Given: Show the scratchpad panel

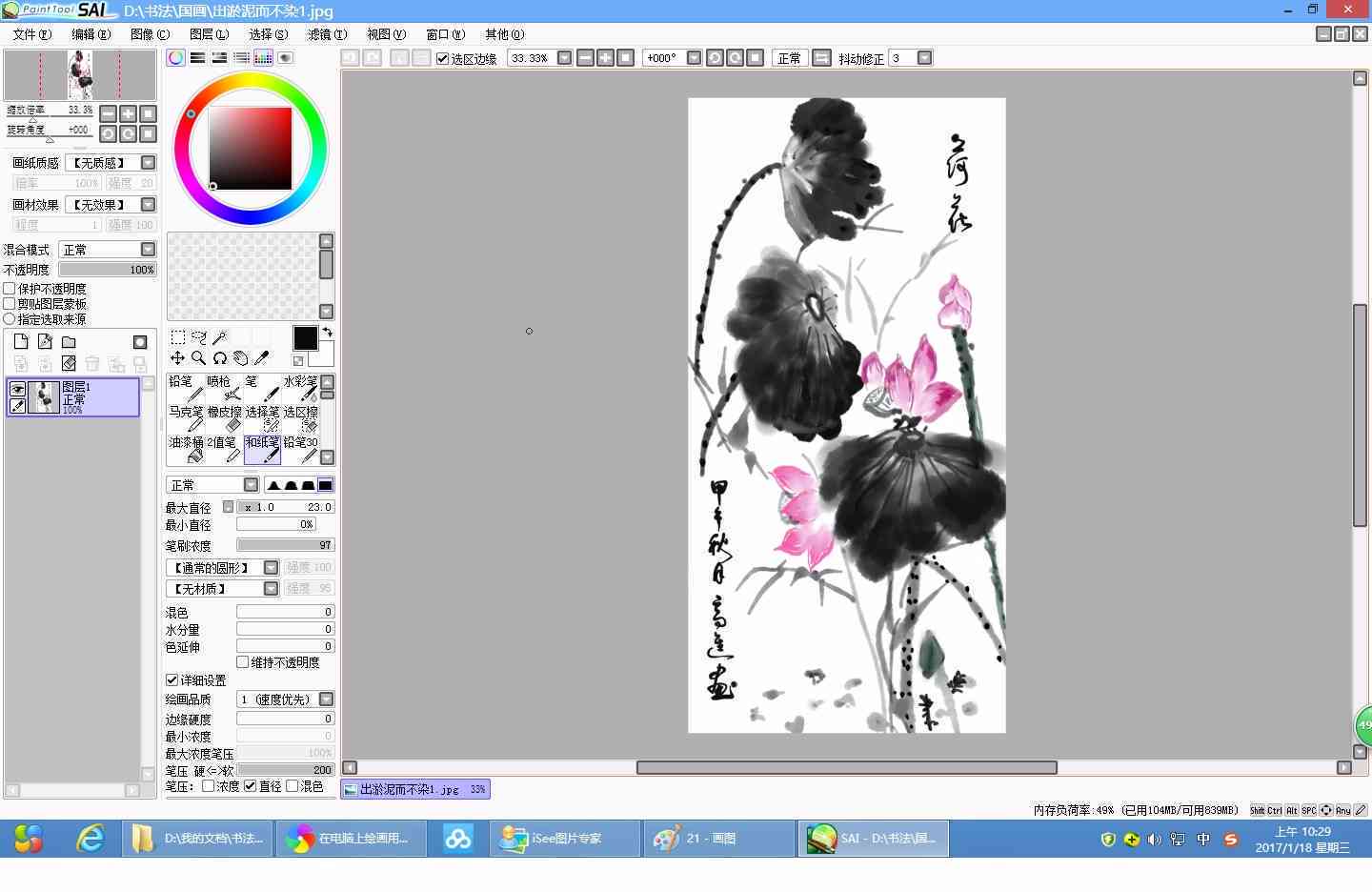Looking at the screenshot, I should click(285, 58).
